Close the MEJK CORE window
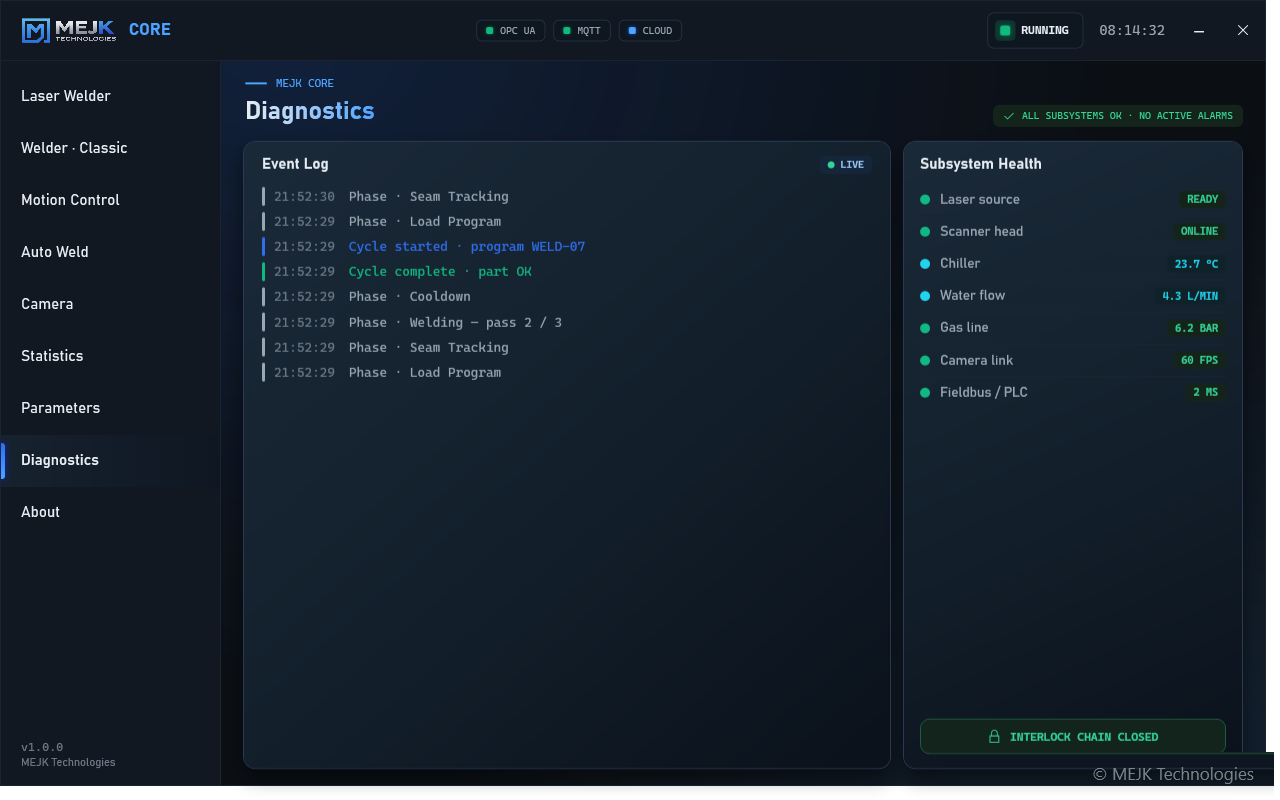 pos(1243,31)
